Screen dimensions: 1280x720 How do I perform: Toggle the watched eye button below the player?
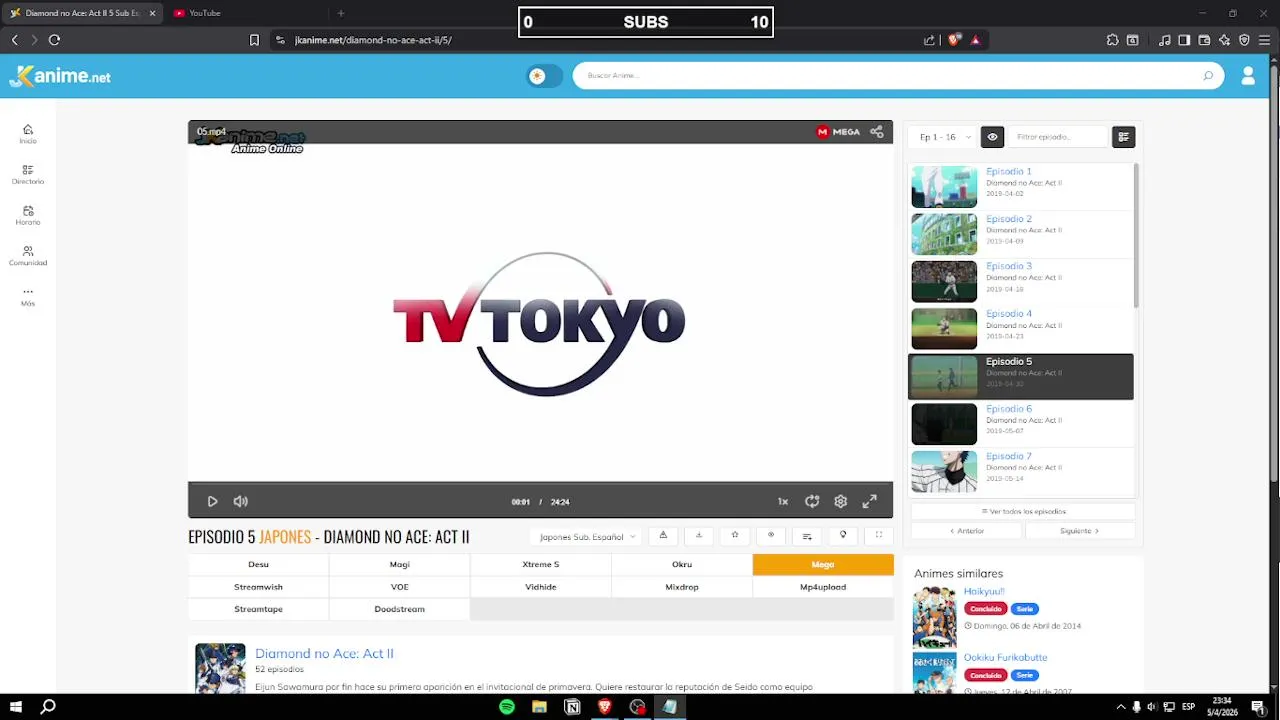coord(771,536)
